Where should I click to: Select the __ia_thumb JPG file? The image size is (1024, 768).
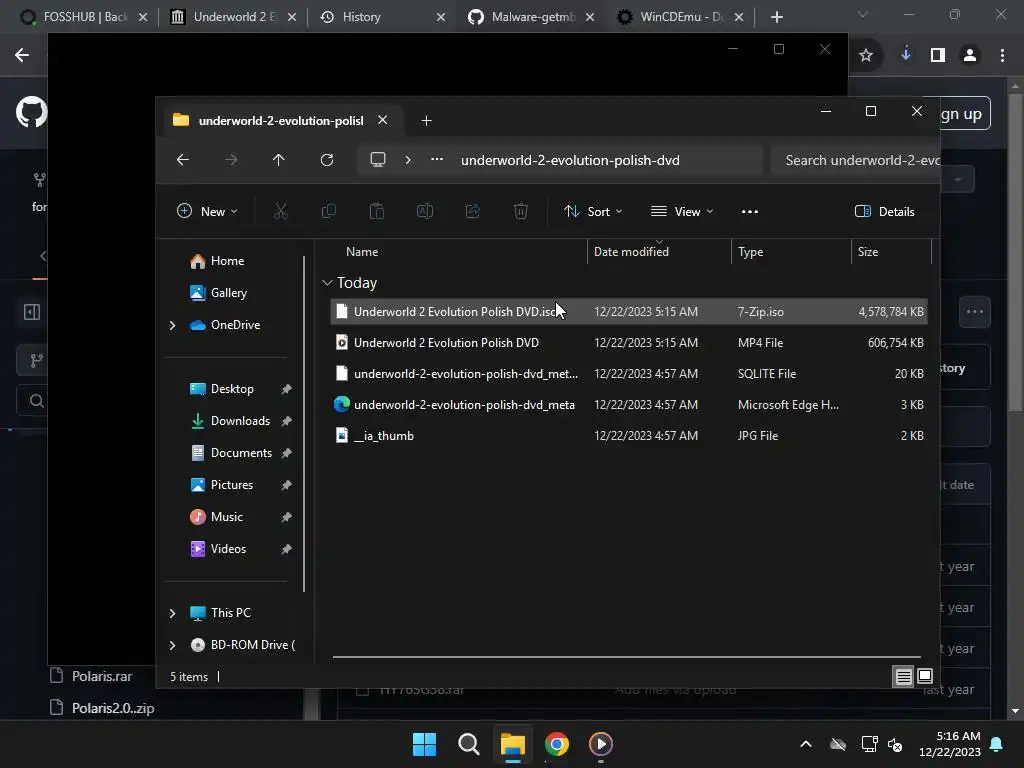(629, 436)
